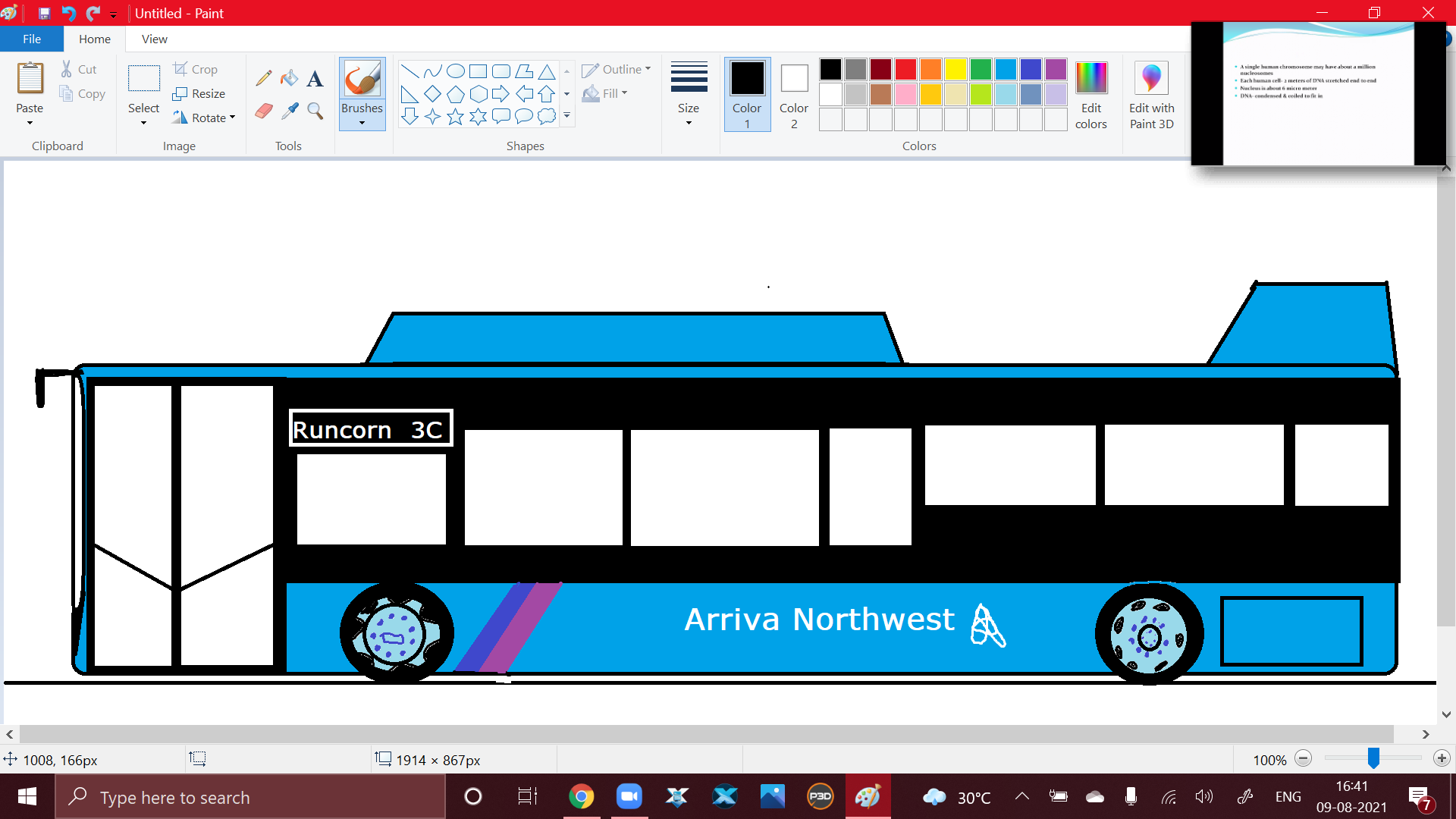
Task: Choose the Line shape
Action: tap(409, 71)
